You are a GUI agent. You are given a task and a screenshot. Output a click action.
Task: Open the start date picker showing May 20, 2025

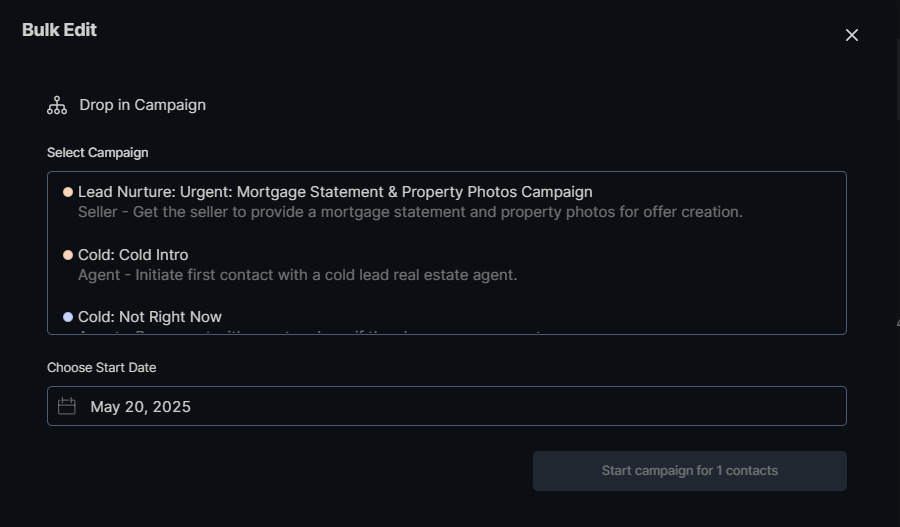[x=140, y=406]
